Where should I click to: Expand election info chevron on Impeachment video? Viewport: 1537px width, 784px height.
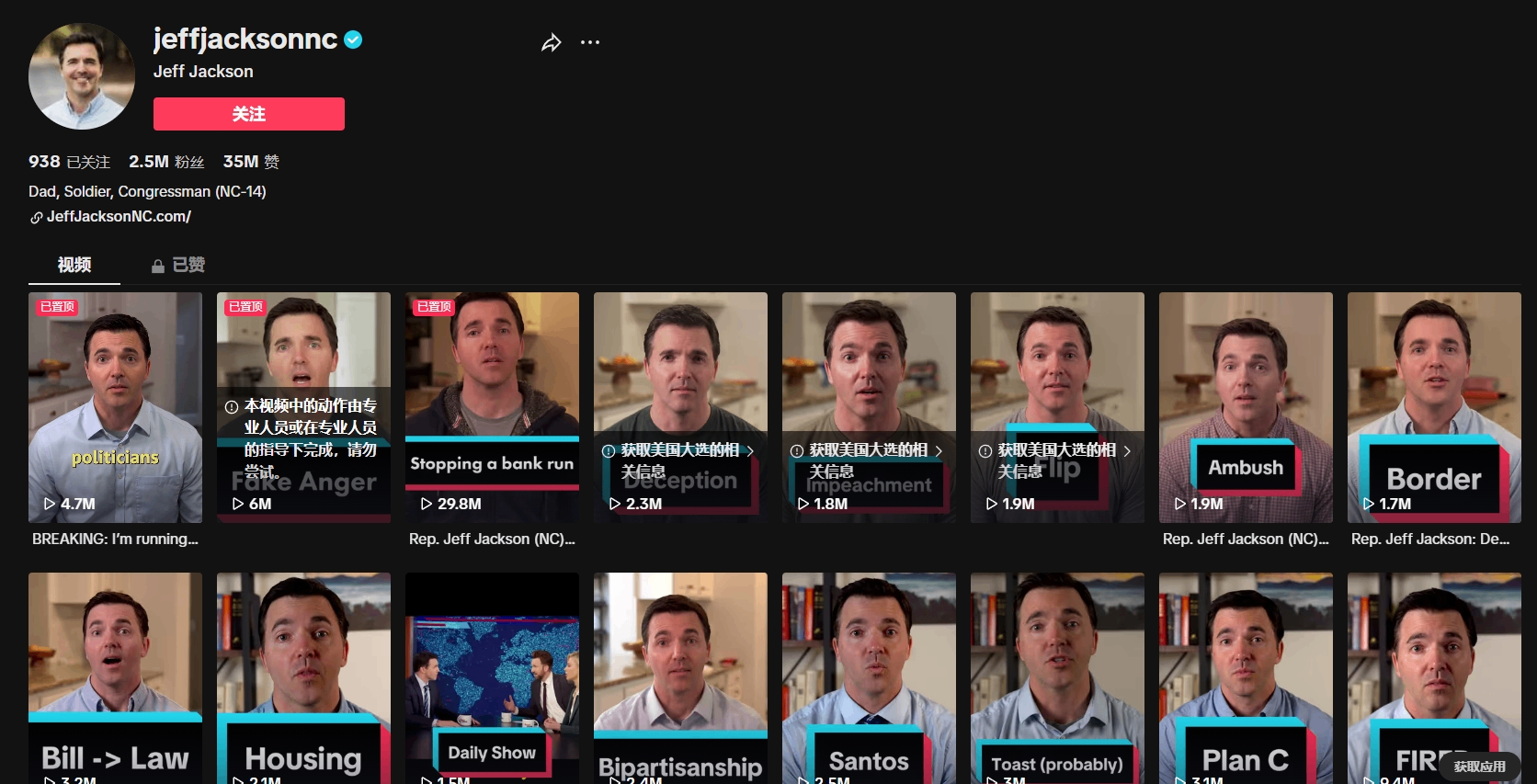(939, 451)
